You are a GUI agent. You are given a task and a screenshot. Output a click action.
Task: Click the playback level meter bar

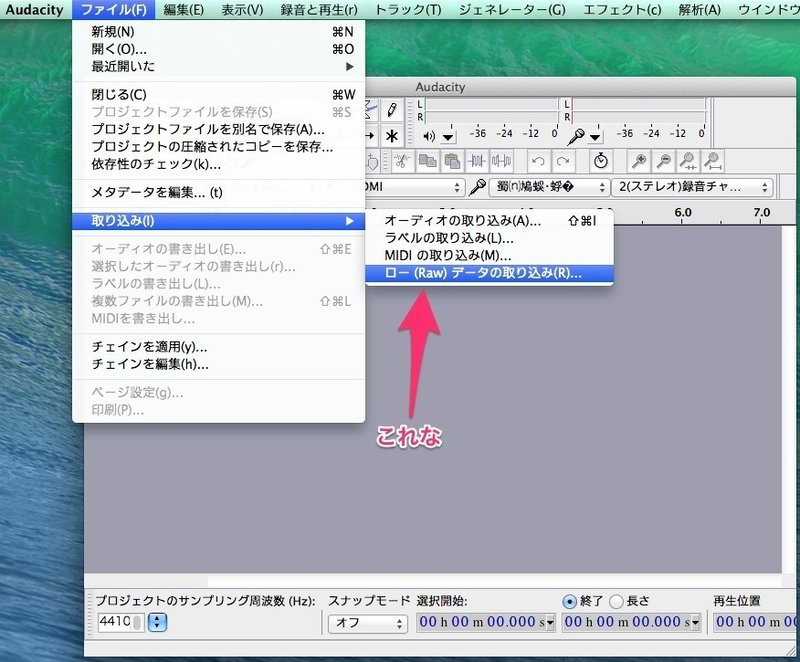(492, 110)
